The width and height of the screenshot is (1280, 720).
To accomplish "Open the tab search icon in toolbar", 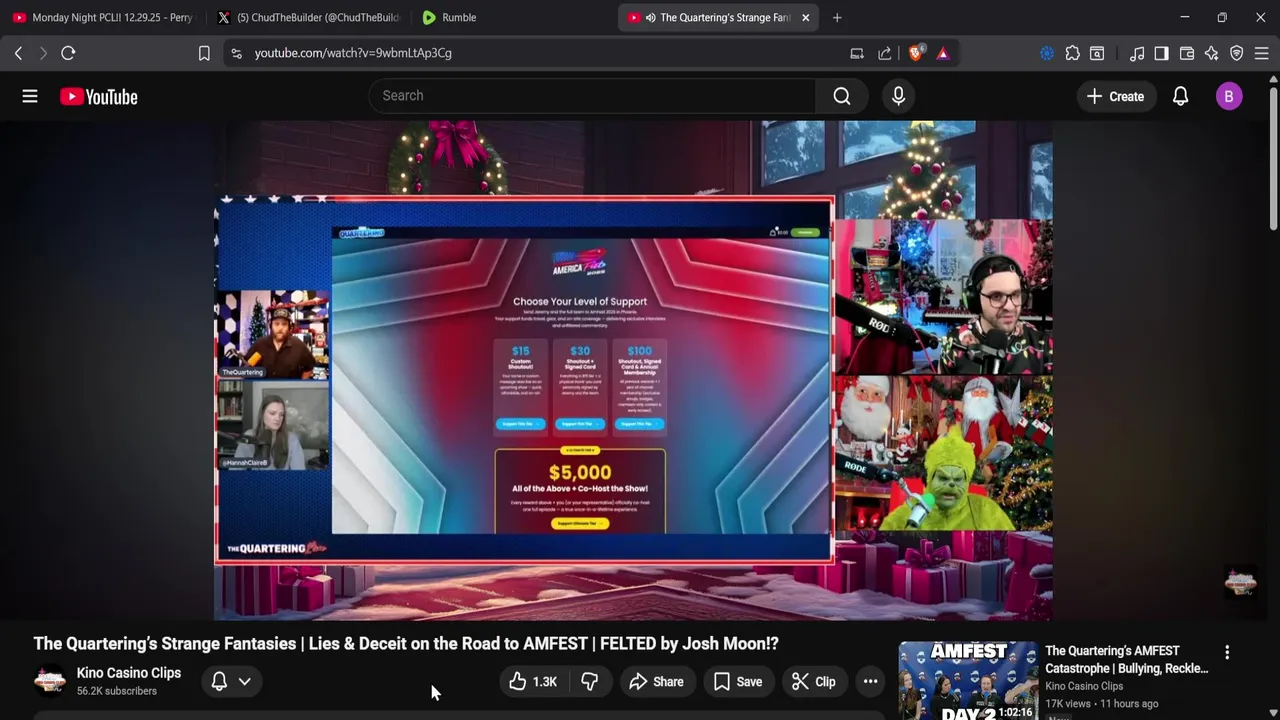I will pos(1097,53).
